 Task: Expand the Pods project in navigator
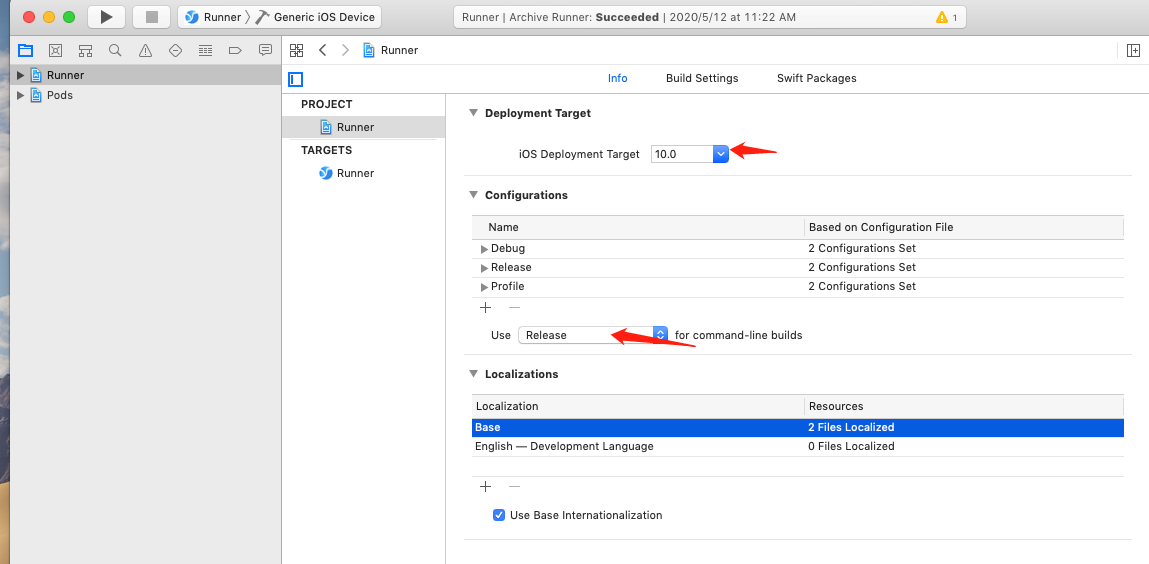pos(21,95)
